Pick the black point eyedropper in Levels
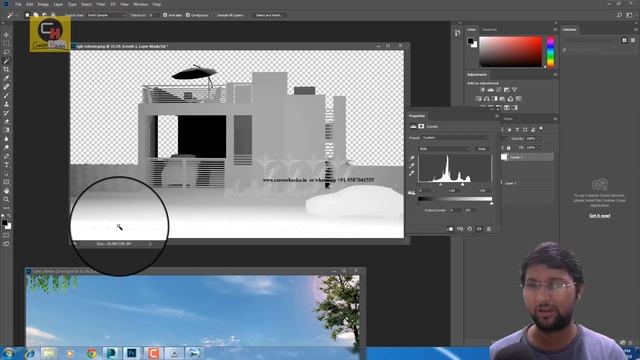 tap(412, 158)
